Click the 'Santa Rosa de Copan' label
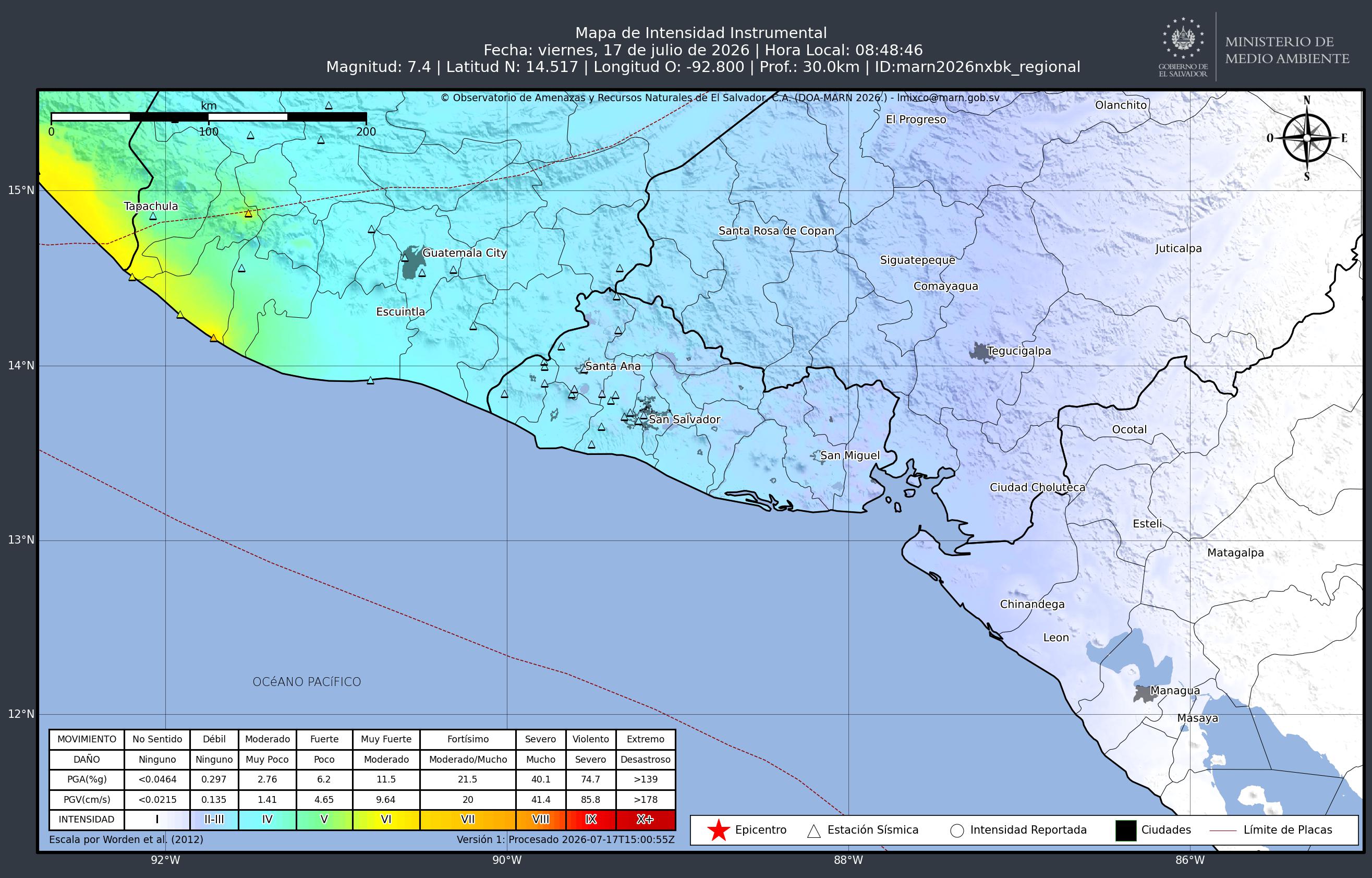Screen dimensions: 1372x878 (x=776, y=231)
